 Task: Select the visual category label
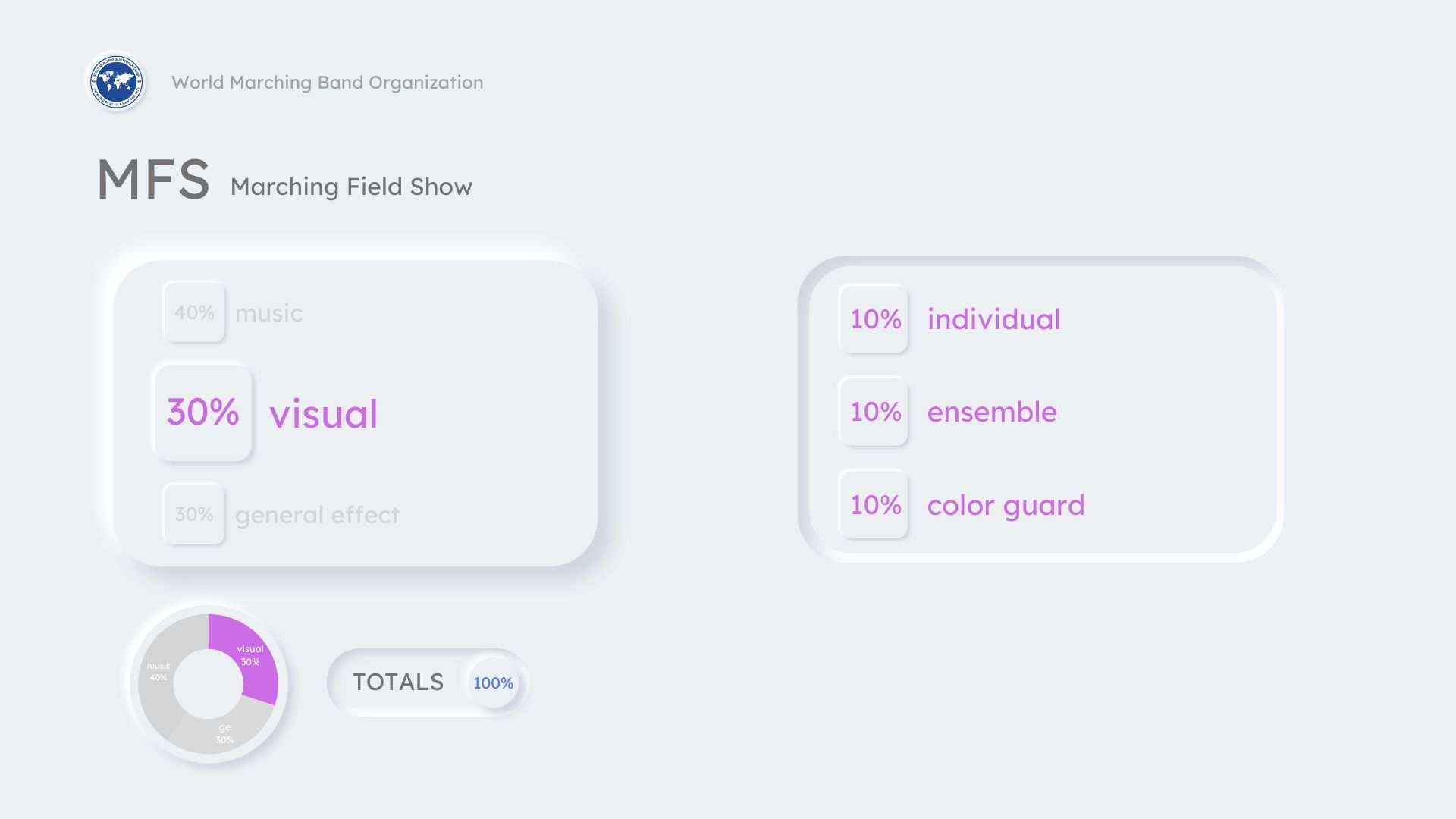[324, 414]
